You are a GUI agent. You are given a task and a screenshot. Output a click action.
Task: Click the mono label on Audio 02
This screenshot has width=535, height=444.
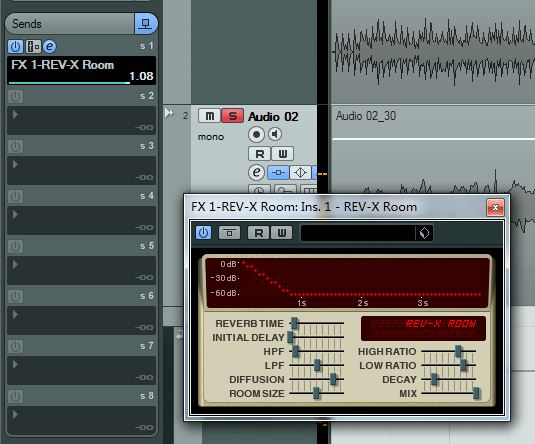point(211,137)
